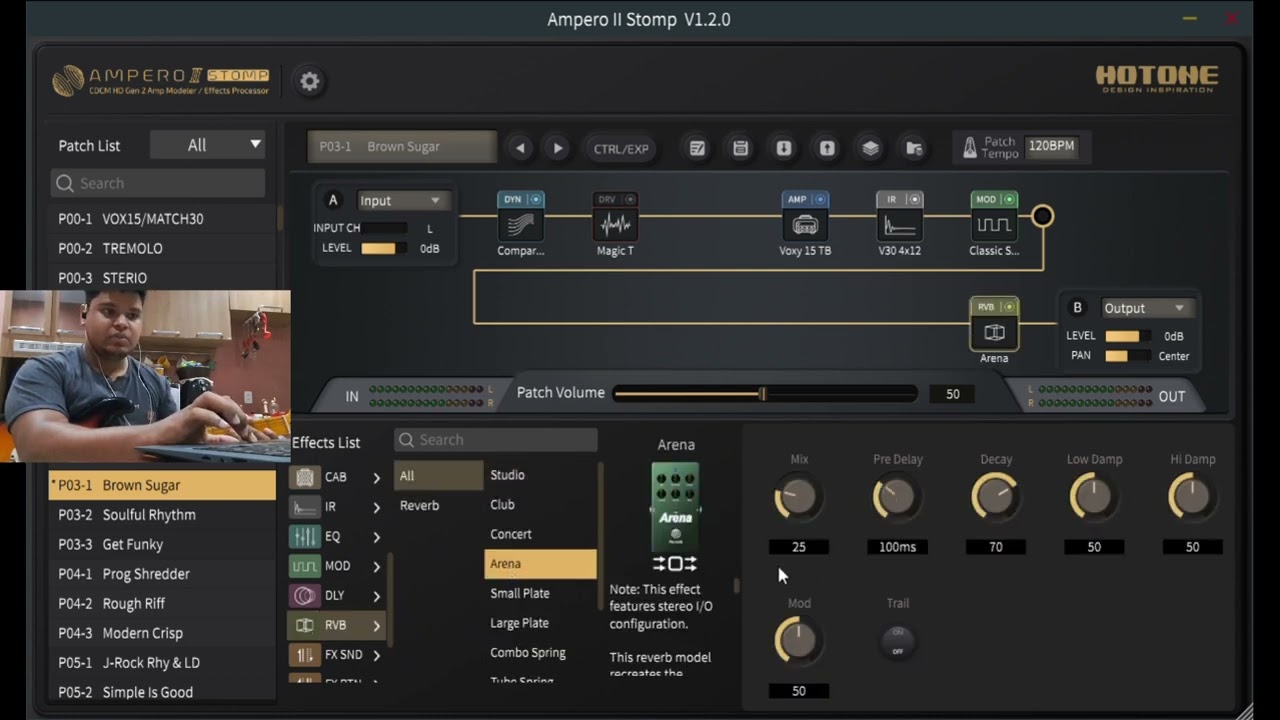This screenshot has width=1280, height=720.
Task: Click the save patch icon
Action: [740, 148]
